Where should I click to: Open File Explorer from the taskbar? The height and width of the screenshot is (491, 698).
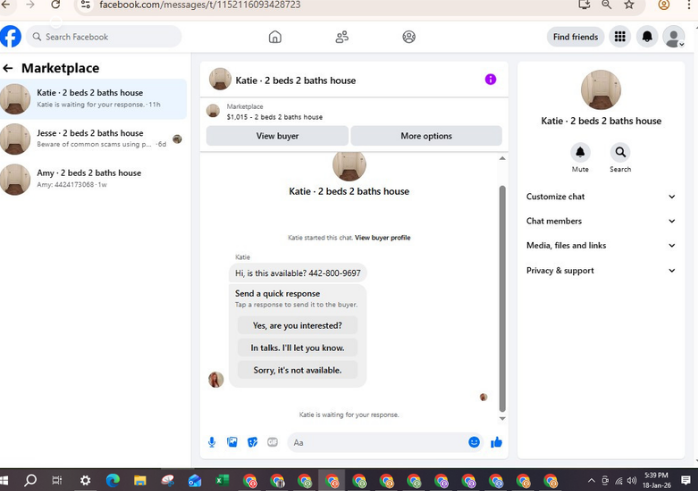[x=140, y=480]
